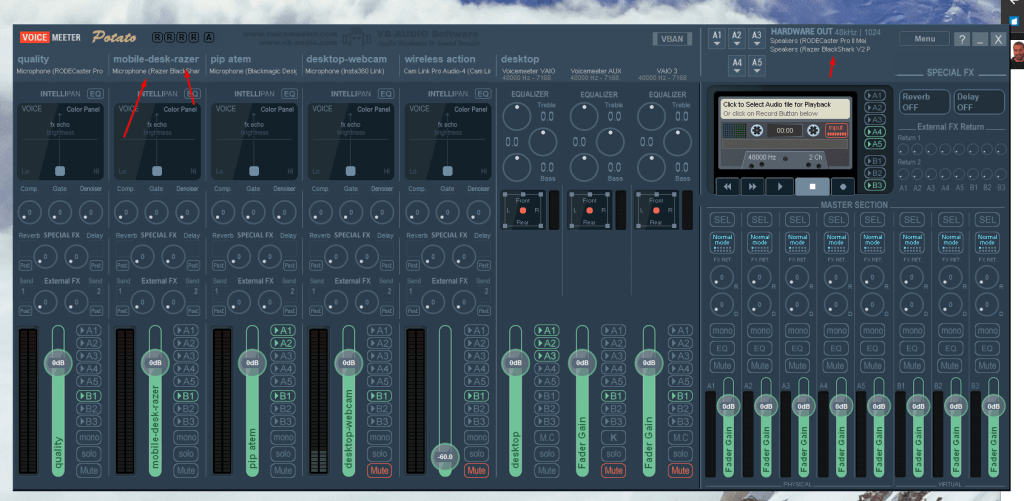Click the recorder's B3 bus routing arrow
Viewport: 1024px width, 501px height.
[x=875, y=185]
